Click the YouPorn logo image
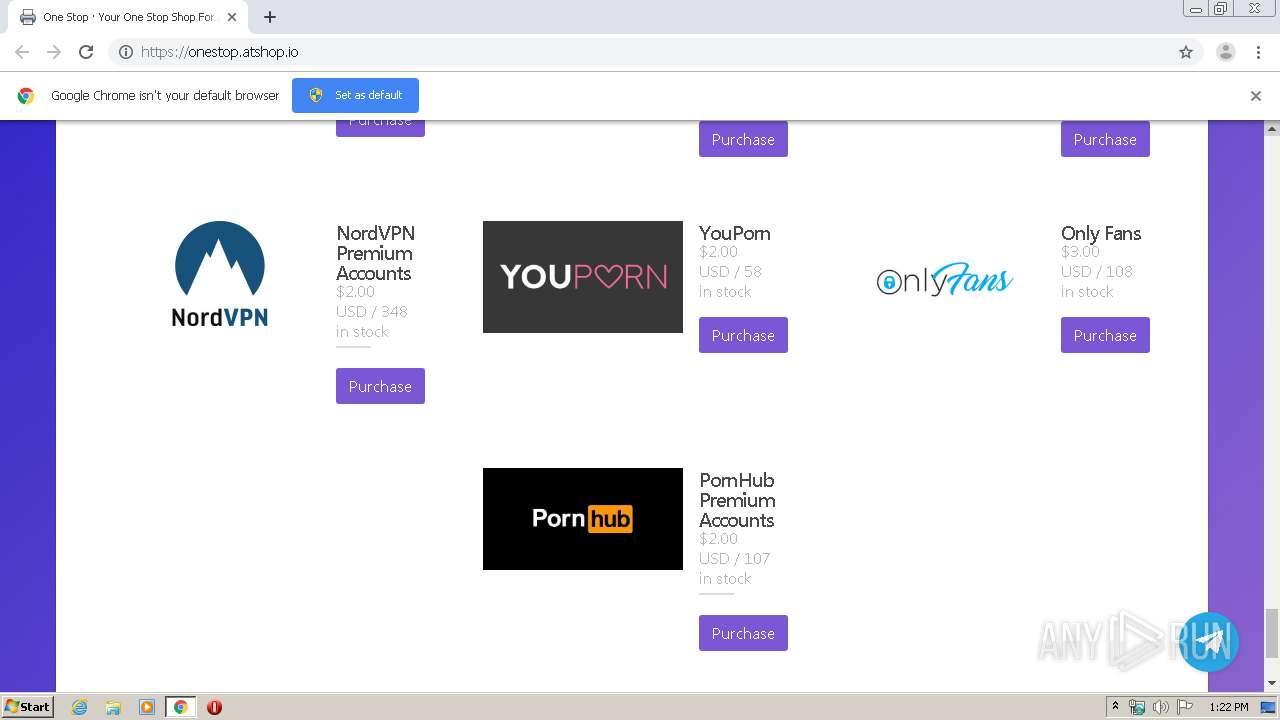The image size is (1280, 720). click(583, 277)
